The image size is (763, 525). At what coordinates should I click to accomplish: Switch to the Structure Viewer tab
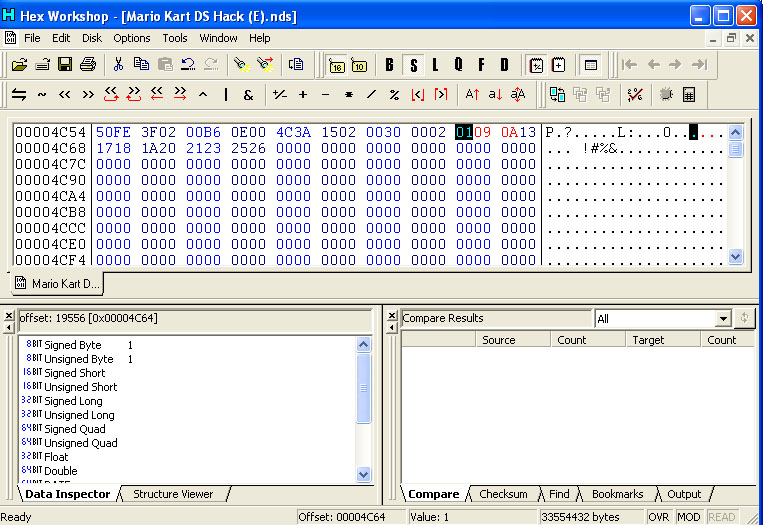point(173,494)
